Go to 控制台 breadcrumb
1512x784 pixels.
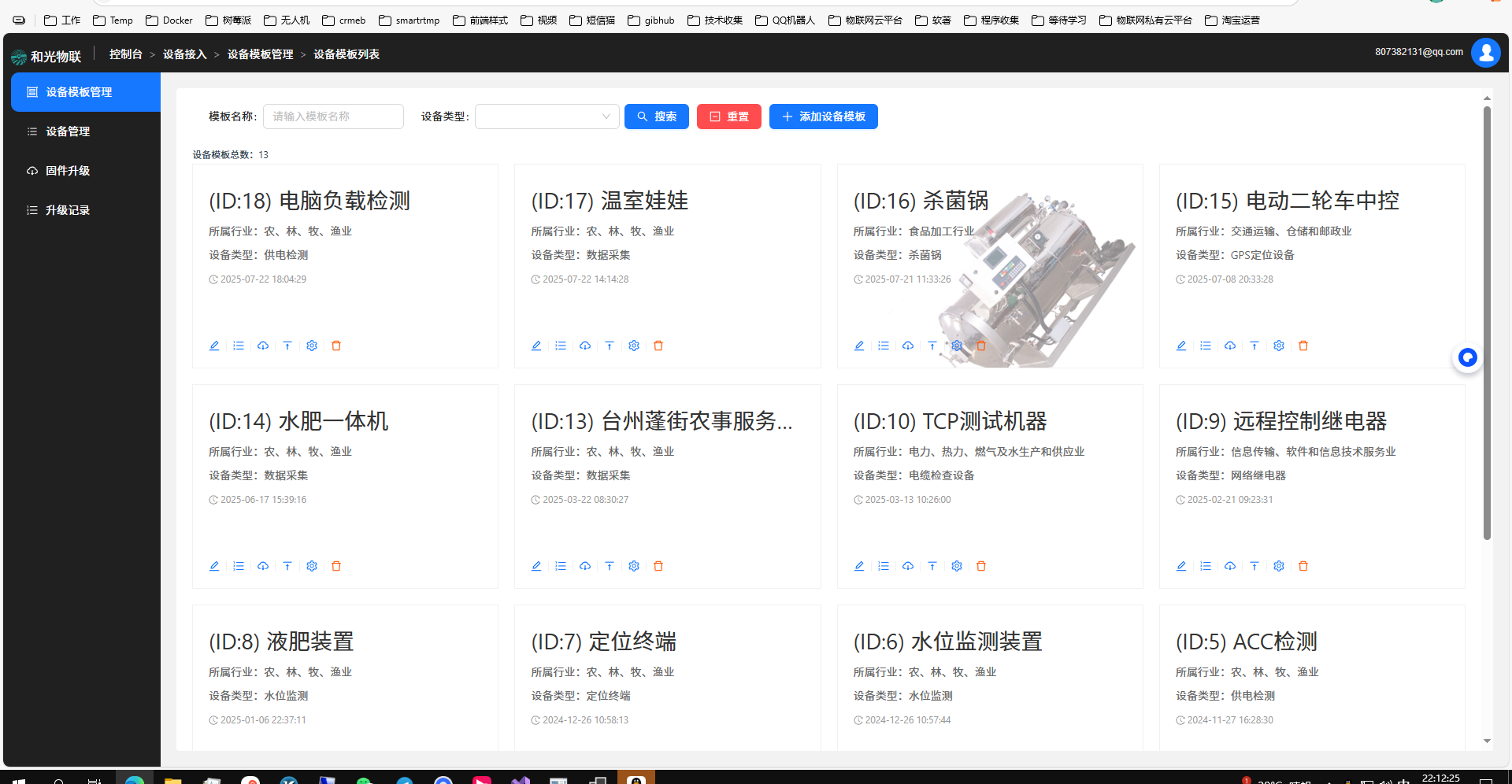pyautogui.click(x=126, y=54)
